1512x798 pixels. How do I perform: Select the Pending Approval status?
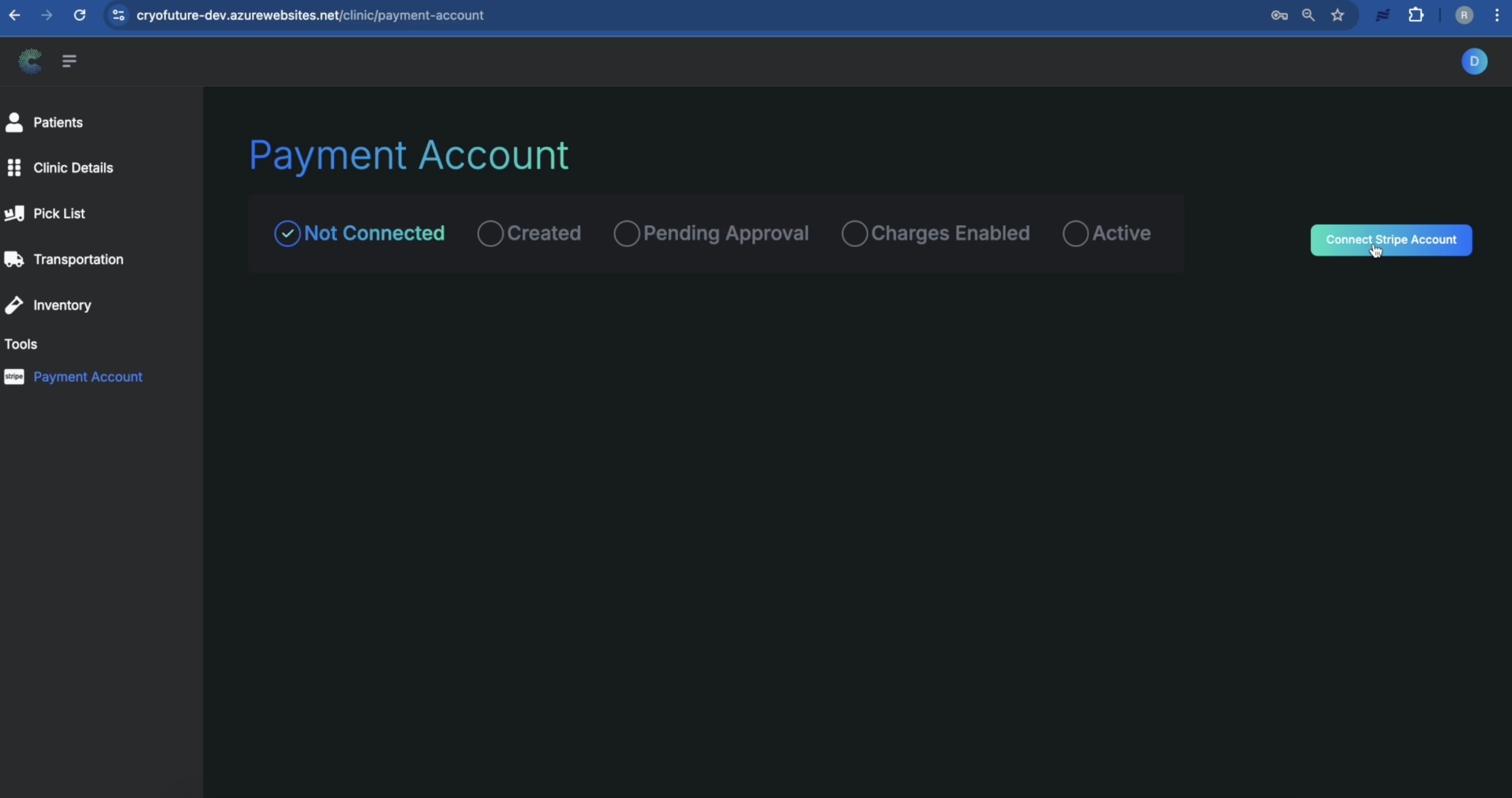[x=626, y=233]
